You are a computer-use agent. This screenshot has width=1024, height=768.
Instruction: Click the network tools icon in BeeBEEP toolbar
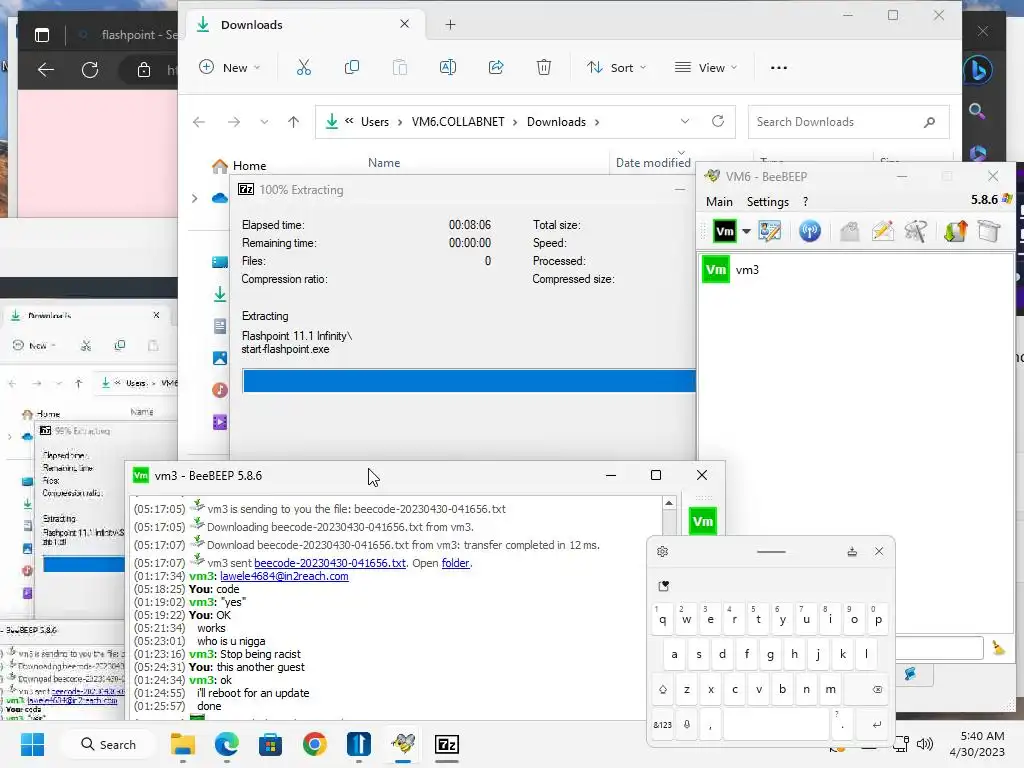(916, 231)
